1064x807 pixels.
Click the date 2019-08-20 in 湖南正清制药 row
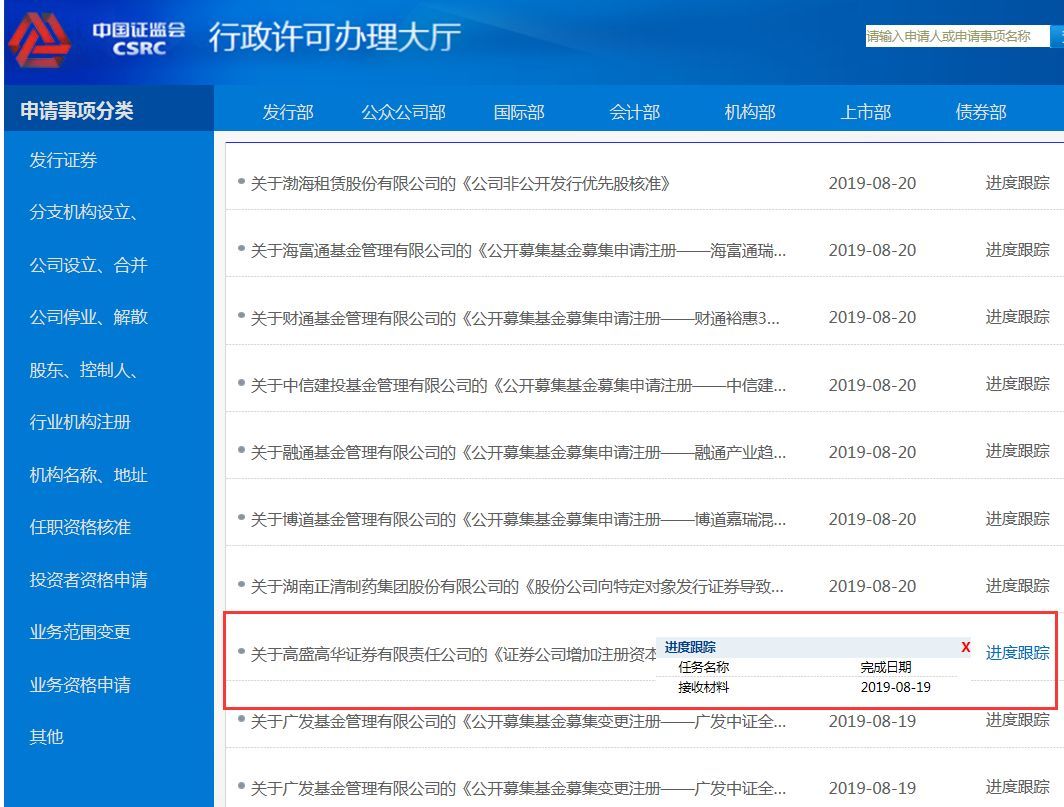pyautogui.click(x=872, y=586)
